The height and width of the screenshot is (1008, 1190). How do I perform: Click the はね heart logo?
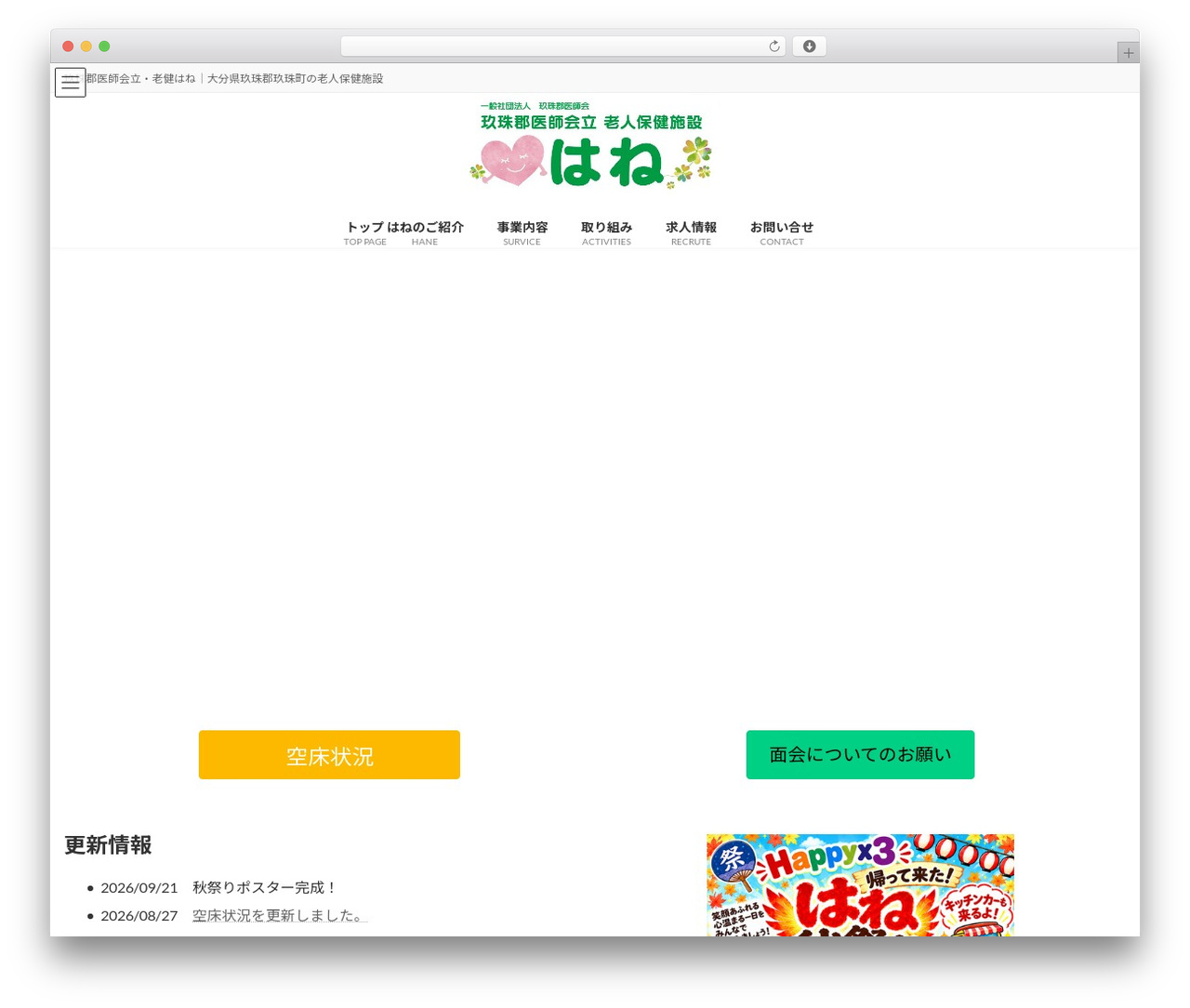(x=591, y=145)
